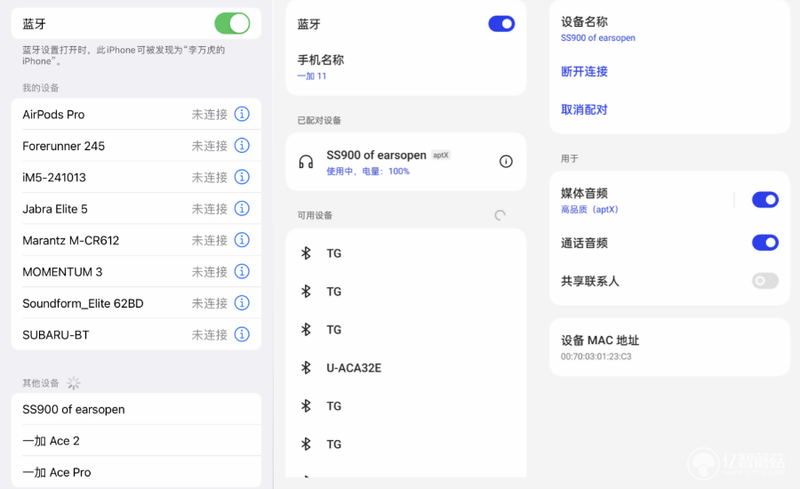Open info for Jabra Elite 5
800x489 pixels.
point(242,208)
